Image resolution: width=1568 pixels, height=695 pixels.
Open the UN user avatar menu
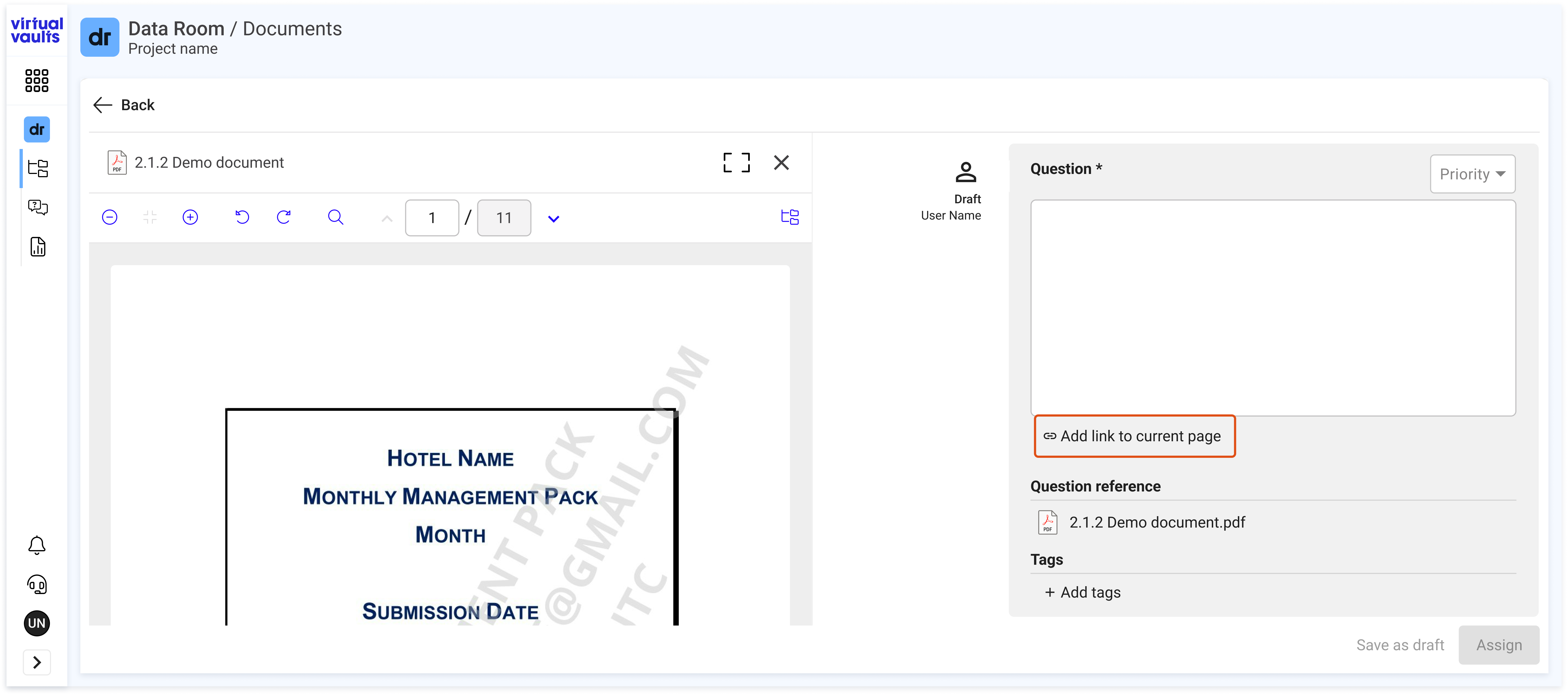coord(37,623)
